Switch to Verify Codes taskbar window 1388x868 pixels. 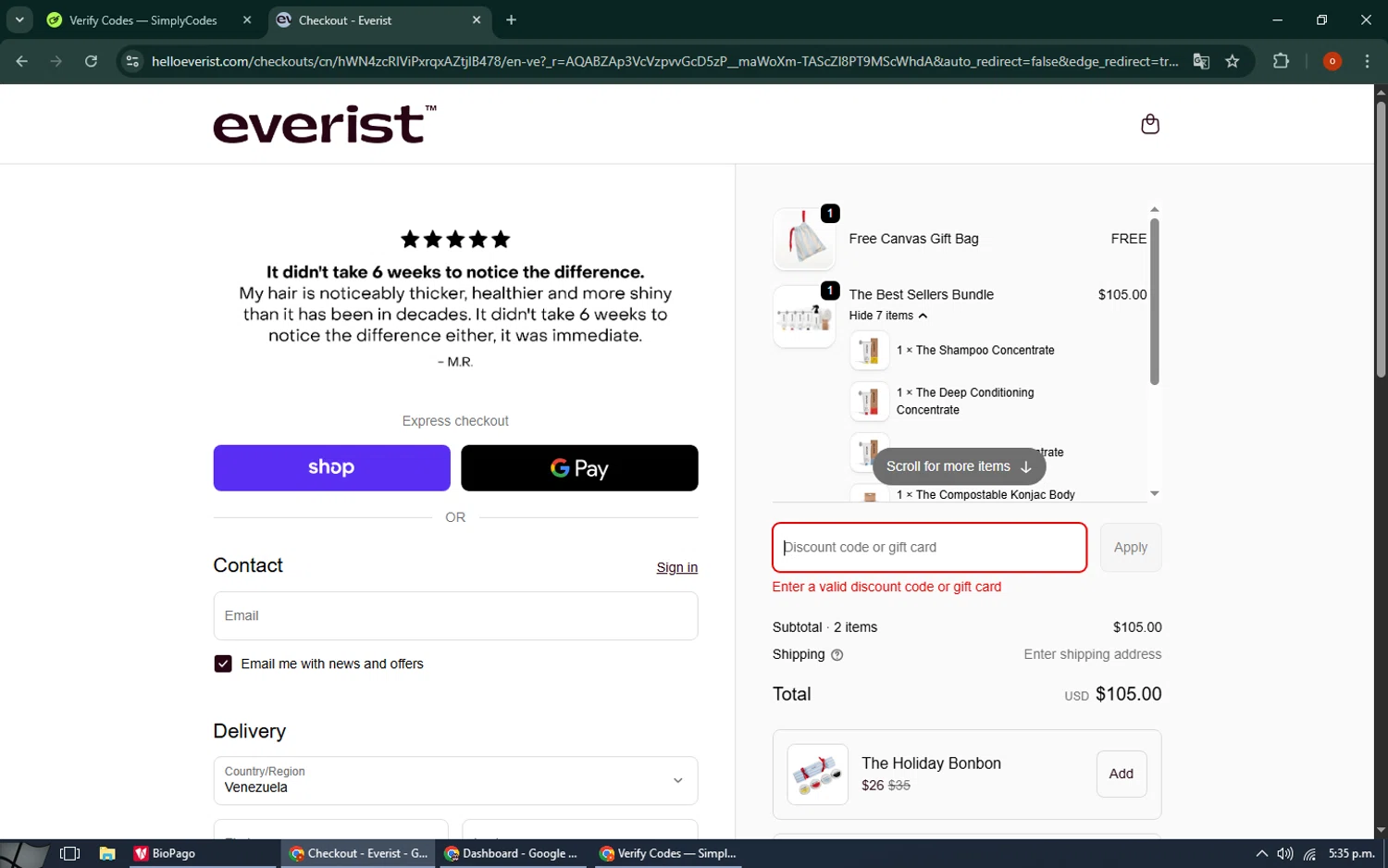click(x=668, y=853)
